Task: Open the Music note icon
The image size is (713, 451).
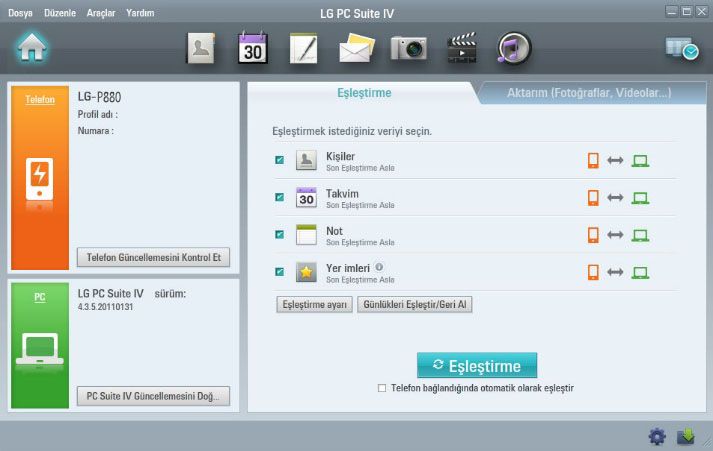Action: click(514, 48)
